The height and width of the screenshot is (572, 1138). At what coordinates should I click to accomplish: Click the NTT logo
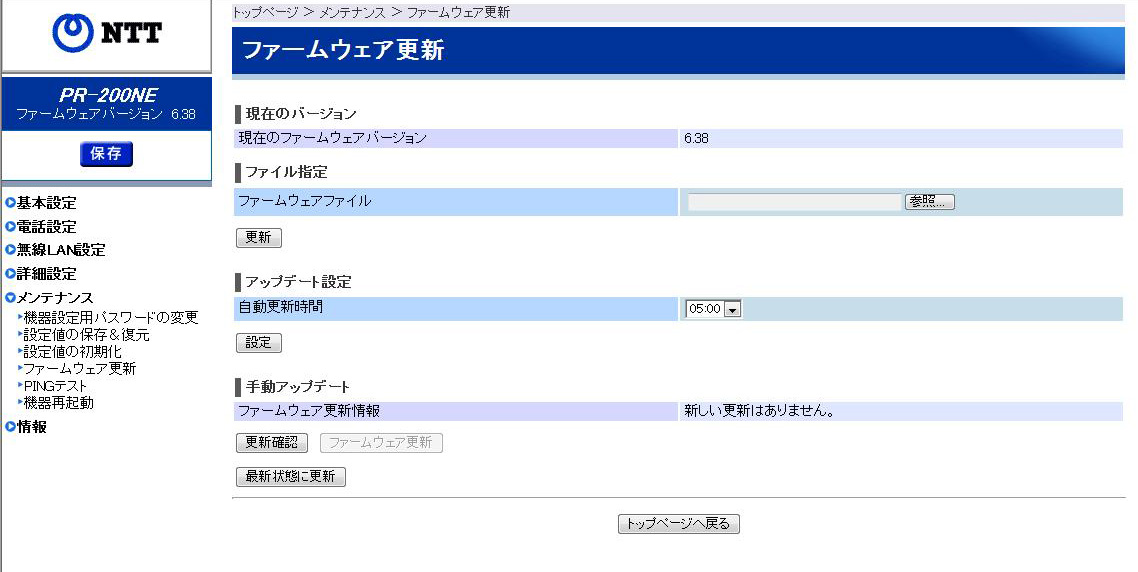click(x=106, y=36)
